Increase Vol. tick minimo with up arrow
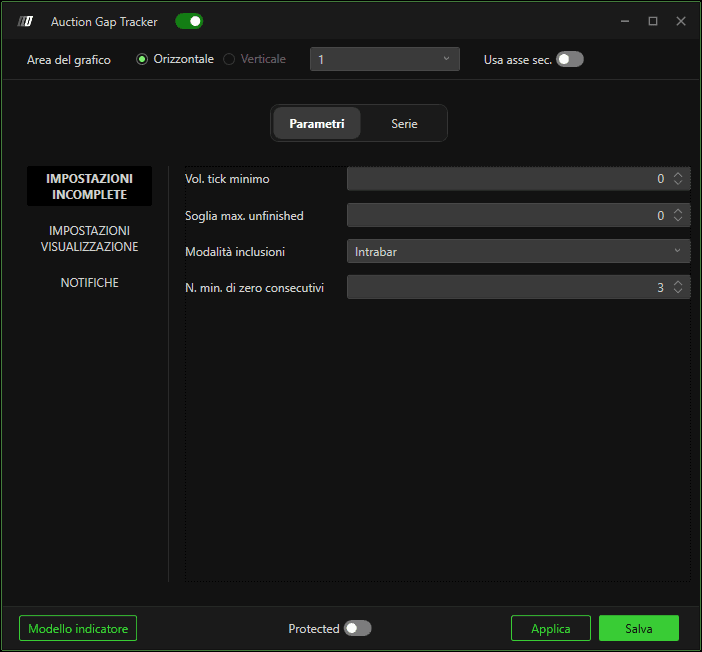This screenshot has width=702, height=652. click(678, 175)
